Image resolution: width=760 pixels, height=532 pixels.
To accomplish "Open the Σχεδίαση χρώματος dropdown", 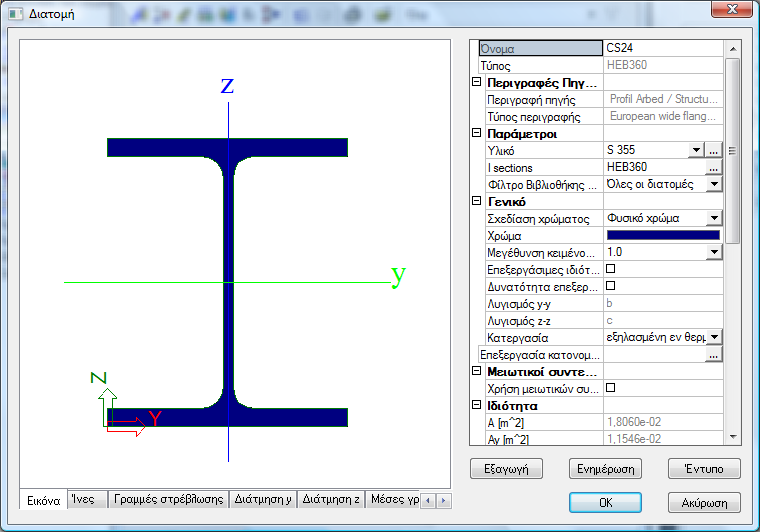I will click(x=714, y=218).
